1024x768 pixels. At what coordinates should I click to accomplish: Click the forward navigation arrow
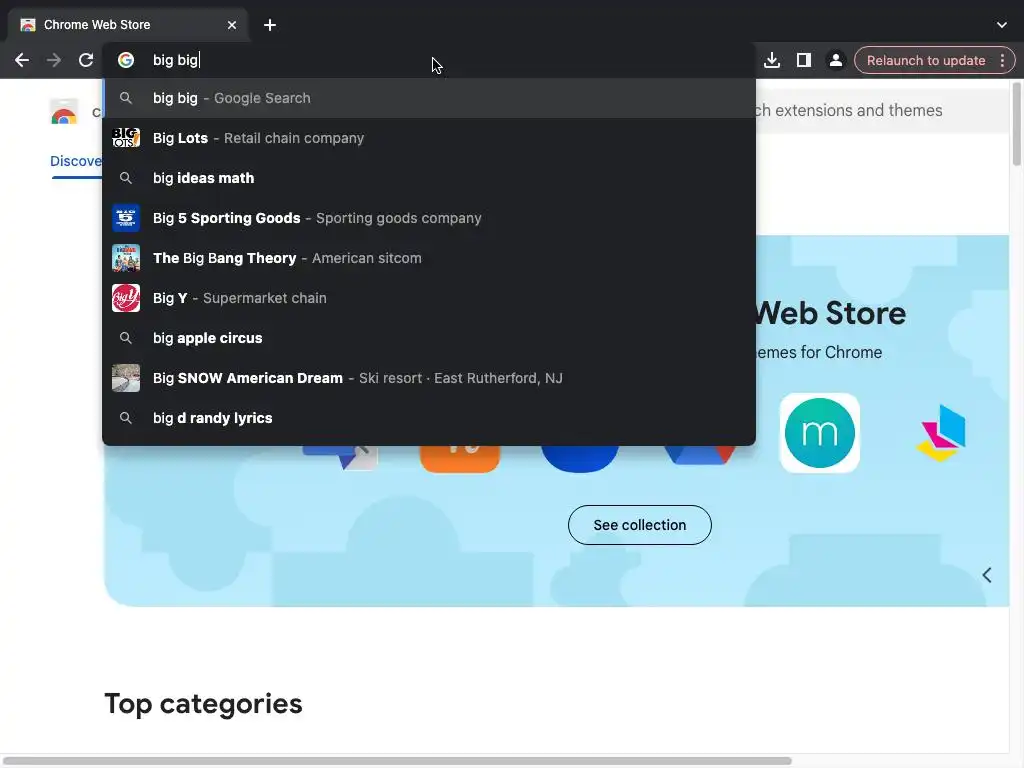click(x=54, y=60)
